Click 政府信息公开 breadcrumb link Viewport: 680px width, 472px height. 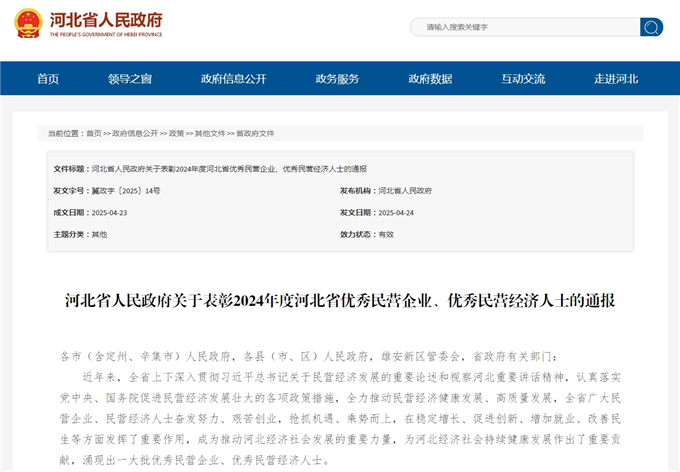134,133
